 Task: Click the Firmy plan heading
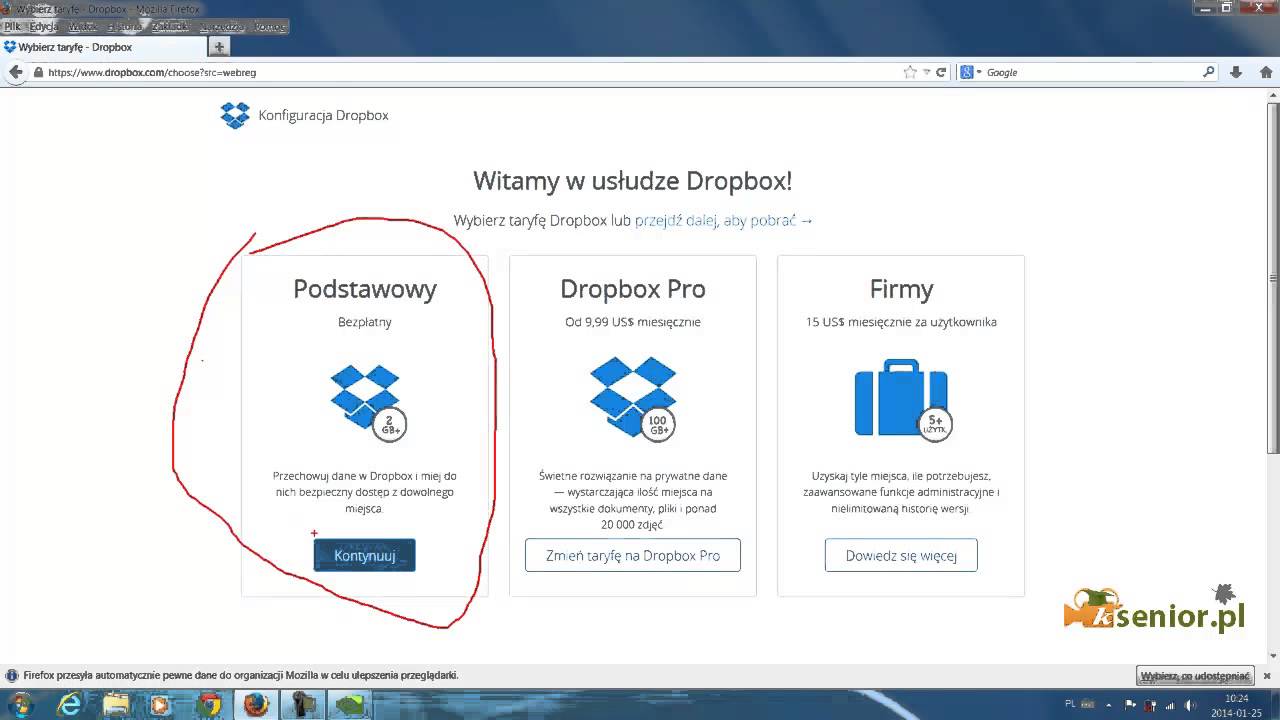(x=901, y=289)
